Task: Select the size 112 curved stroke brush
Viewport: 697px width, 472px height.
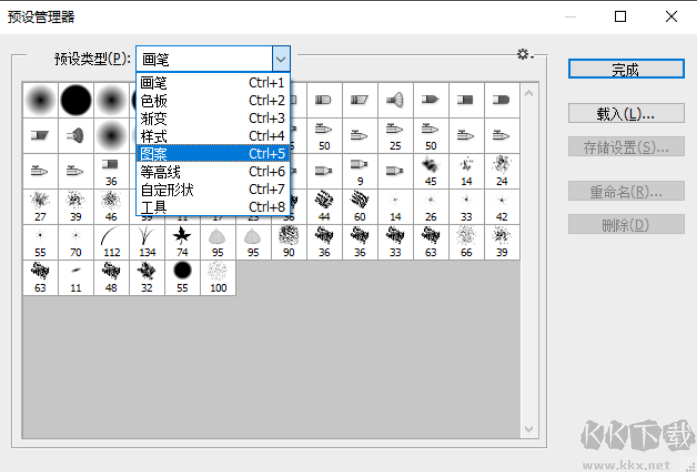Action: 111,240
